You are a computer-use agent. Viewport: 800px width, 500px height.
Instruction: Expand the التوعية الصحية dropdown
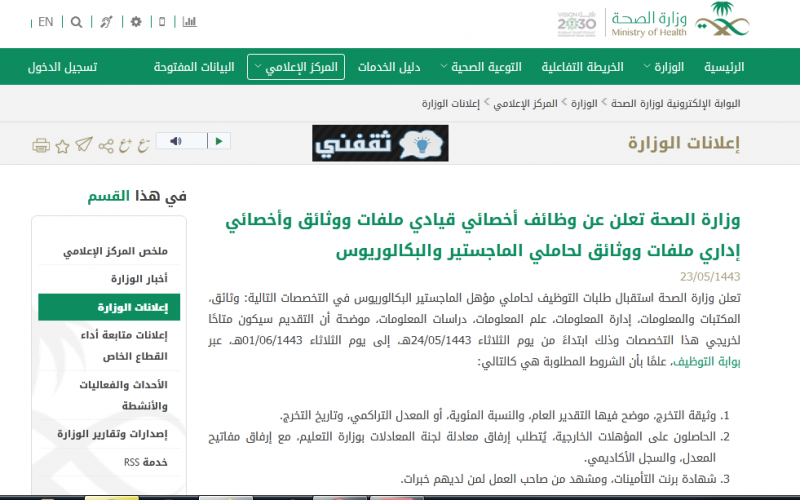tap(481, 67)
